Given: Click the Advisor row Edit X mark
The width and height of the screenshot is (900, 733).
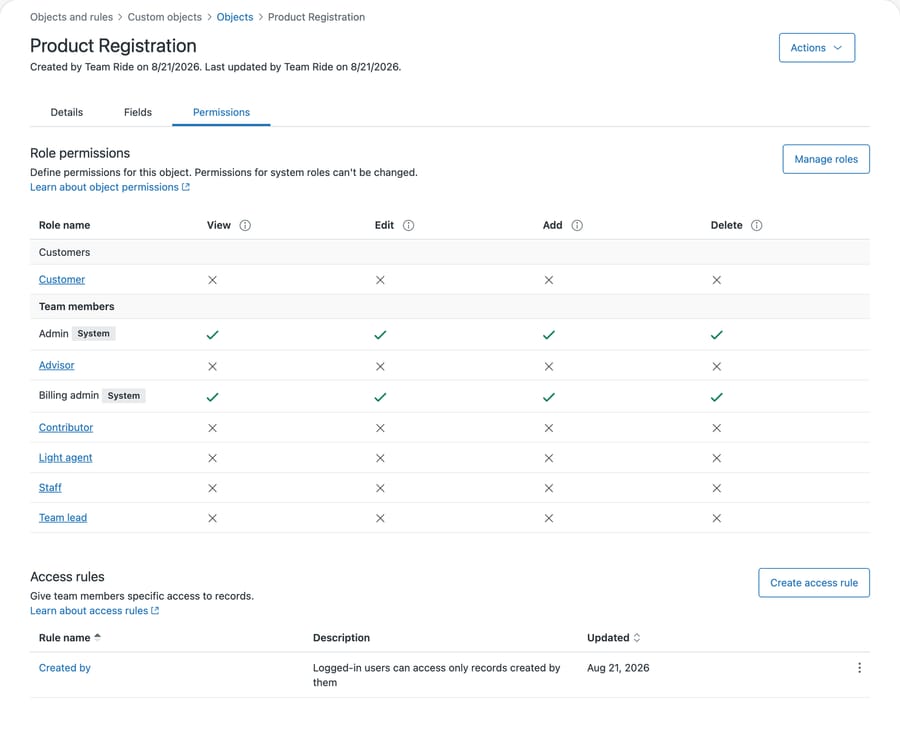Looking at the screenshot, I should click(380, 366).
